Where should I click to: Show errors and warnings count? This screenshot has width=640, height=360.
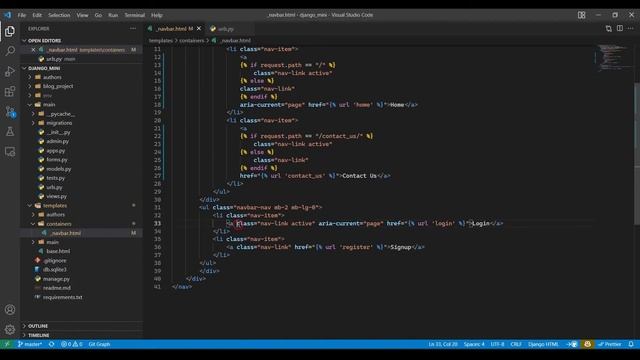pos(71,344)
